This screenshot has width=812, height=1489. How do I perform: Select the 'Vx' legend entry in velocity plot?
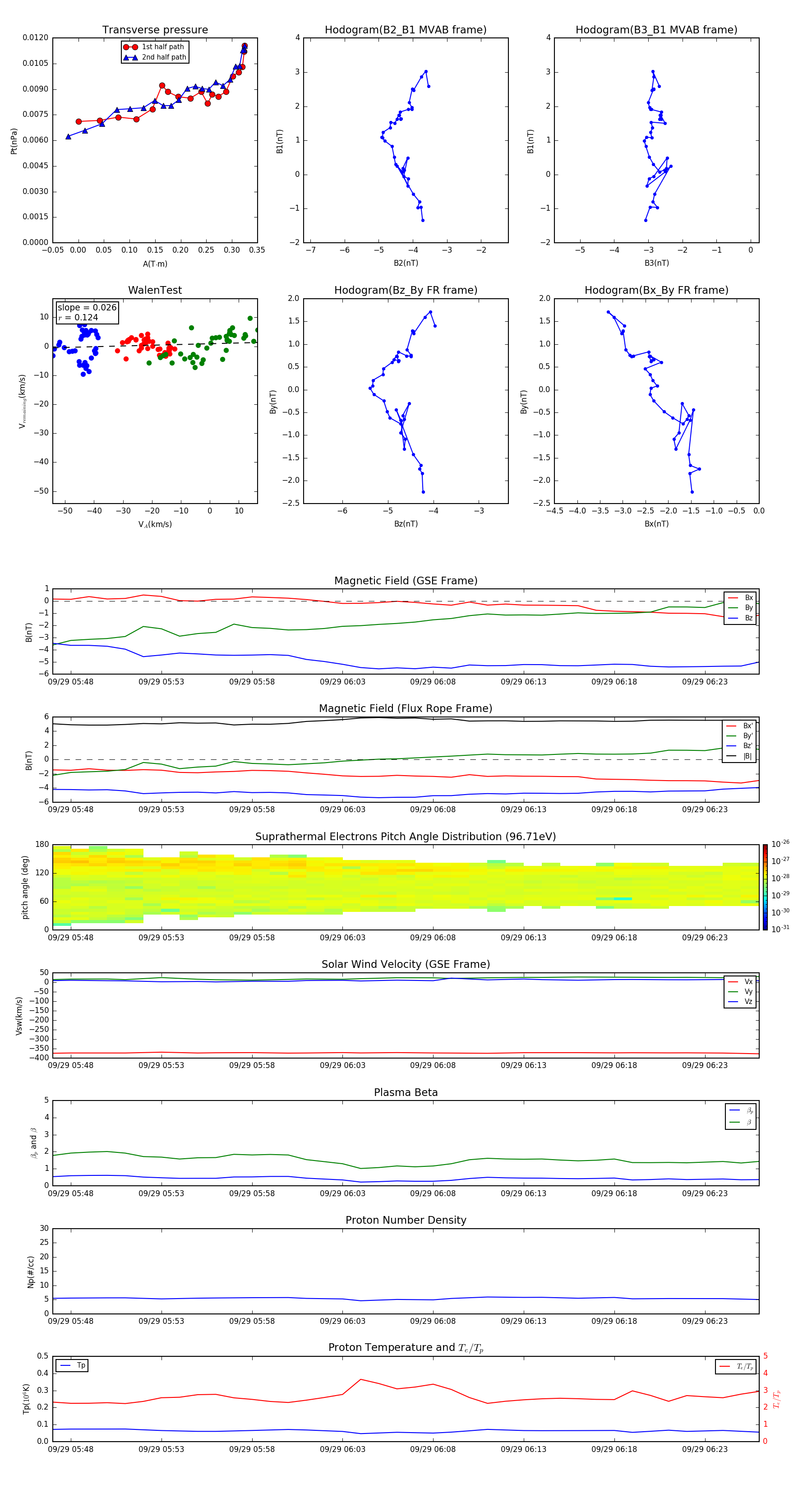click(740, 981)
